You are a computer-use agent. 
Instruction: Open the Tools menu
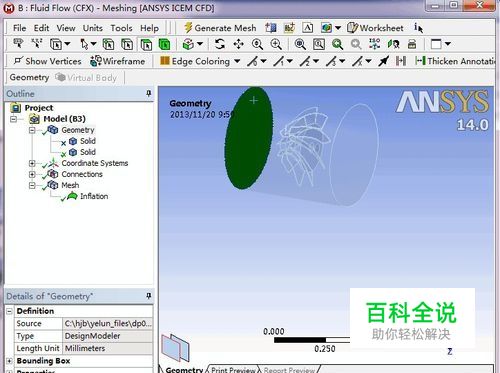click(121, 28)
